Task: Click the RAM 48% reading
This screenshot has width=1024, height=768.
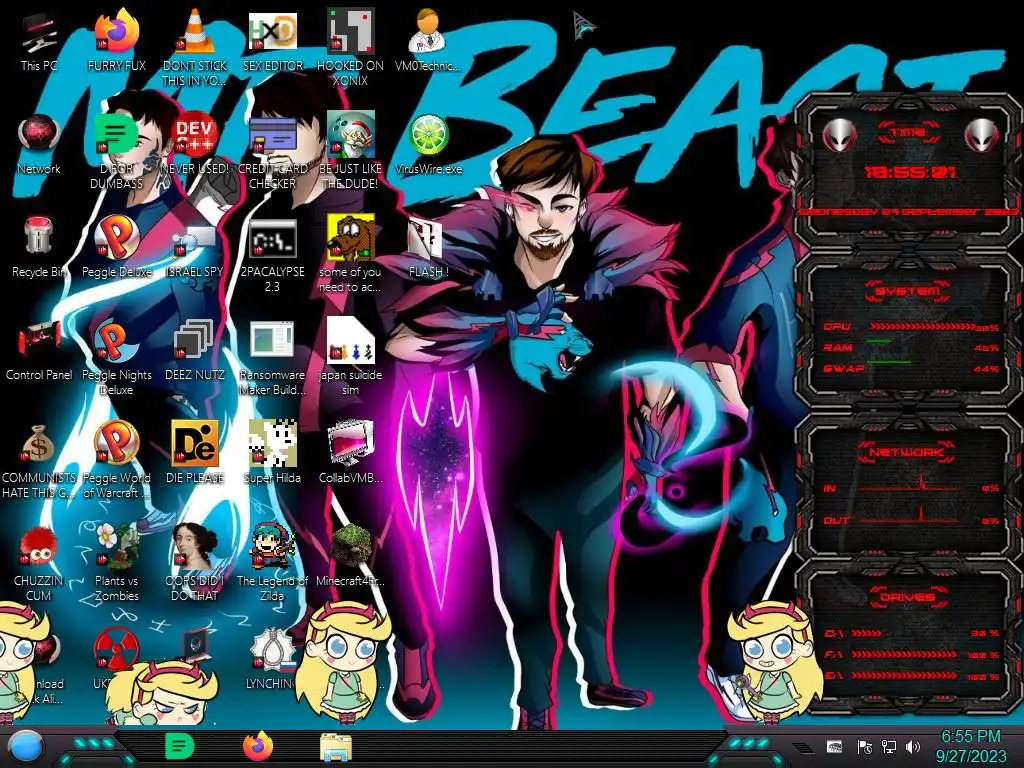Action: tap(986, 348)
